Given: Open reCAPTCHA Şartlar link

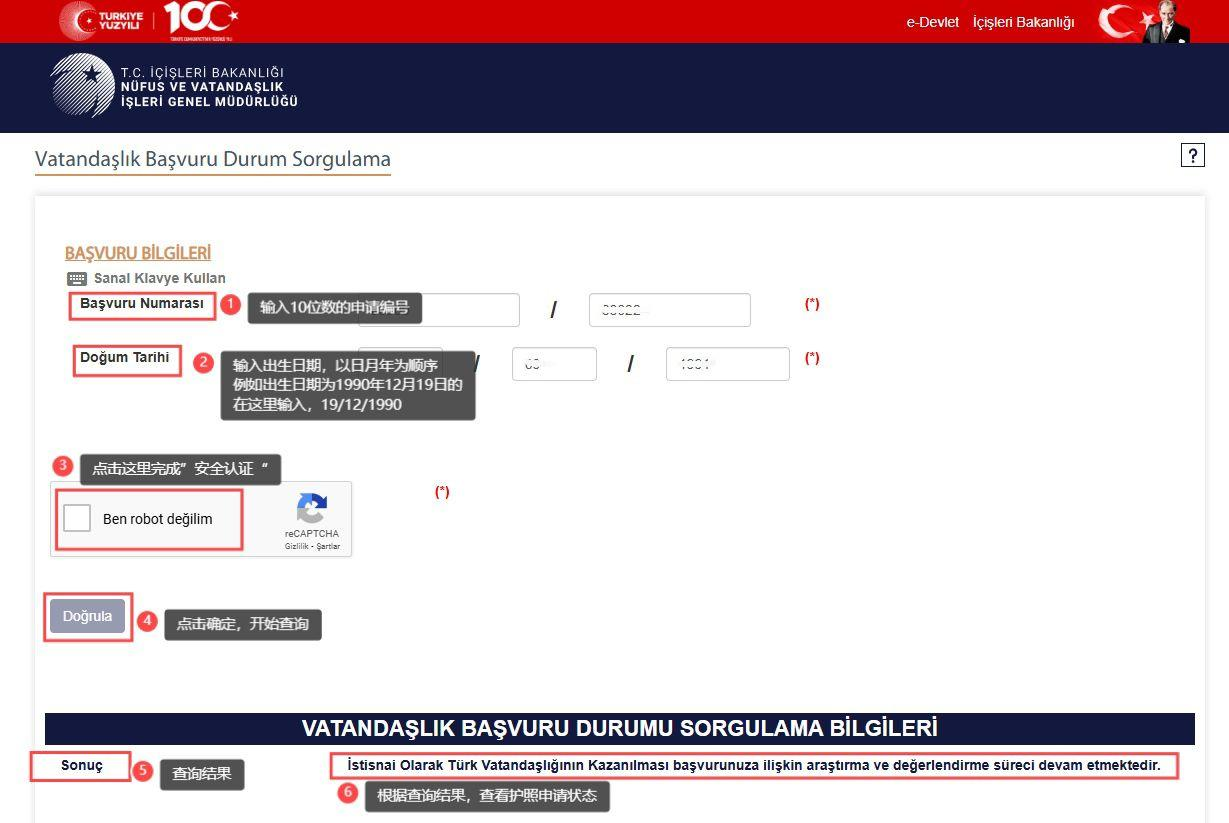Looking at the screenshot, I should pos(329,547).
